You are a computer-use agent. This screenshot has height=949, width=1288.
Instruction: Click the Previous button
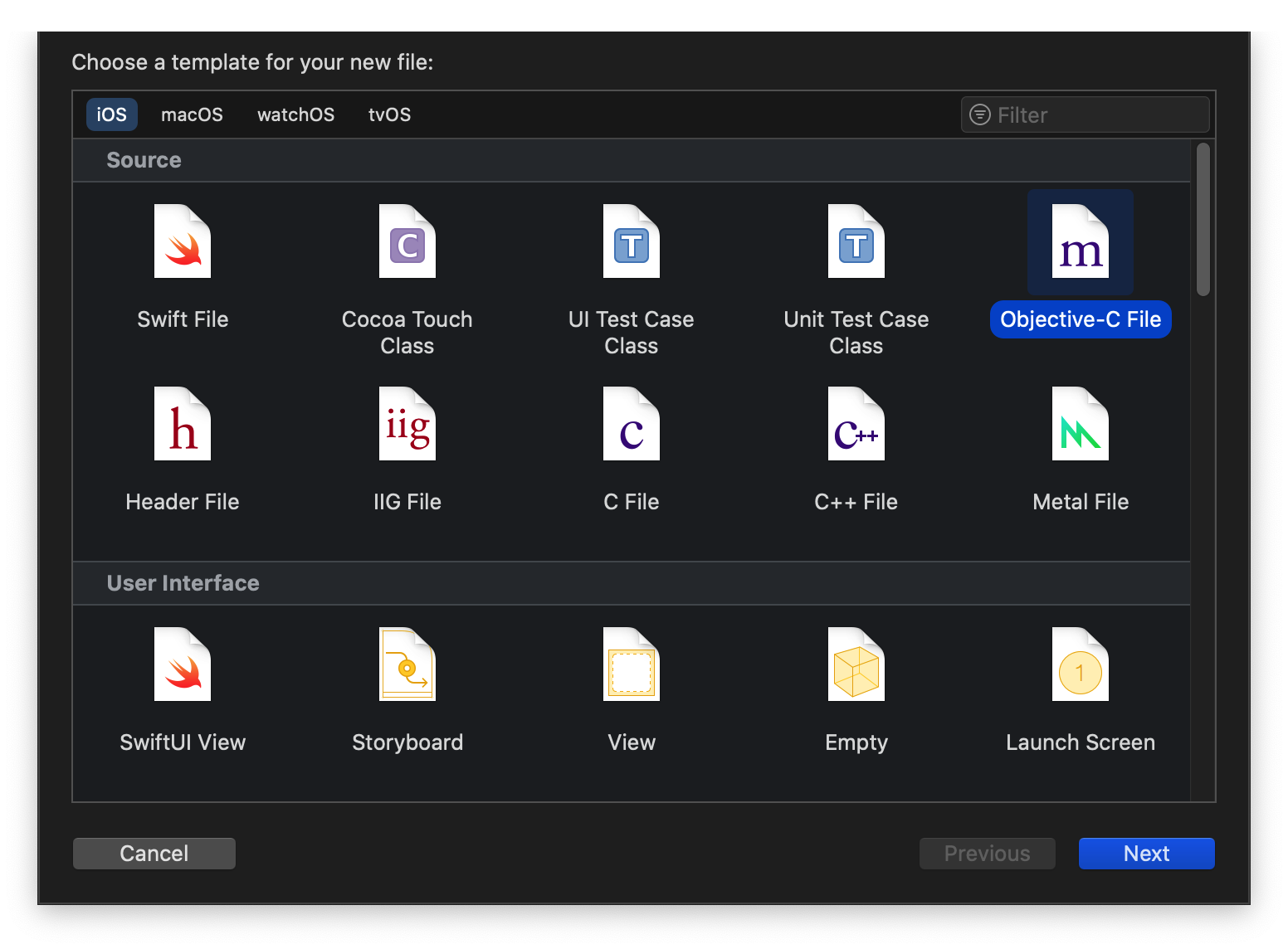(988, 854)
